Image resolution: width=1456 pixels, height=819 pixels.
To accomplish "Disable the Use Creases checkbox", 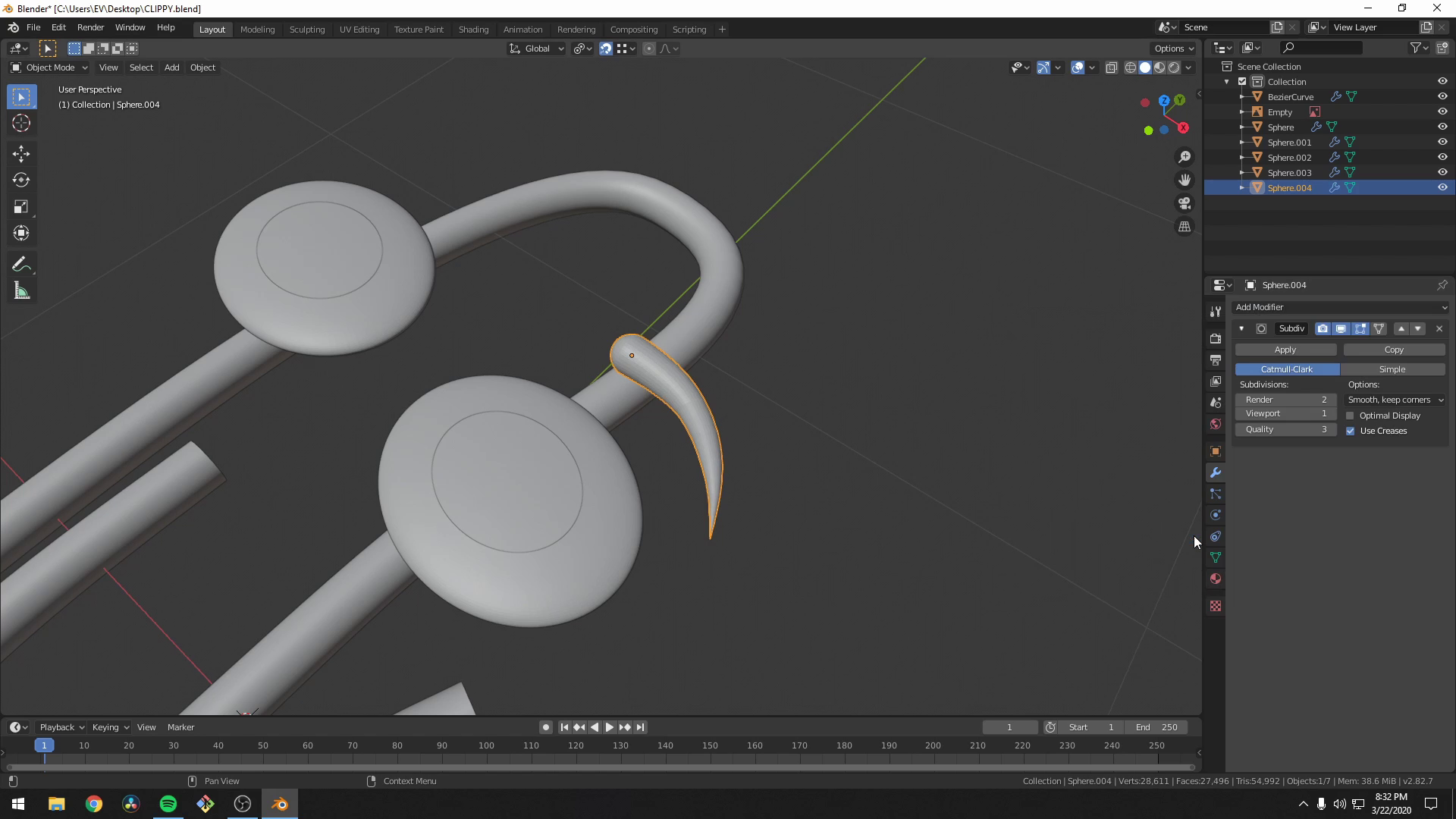I will (x=1351, y=431).
